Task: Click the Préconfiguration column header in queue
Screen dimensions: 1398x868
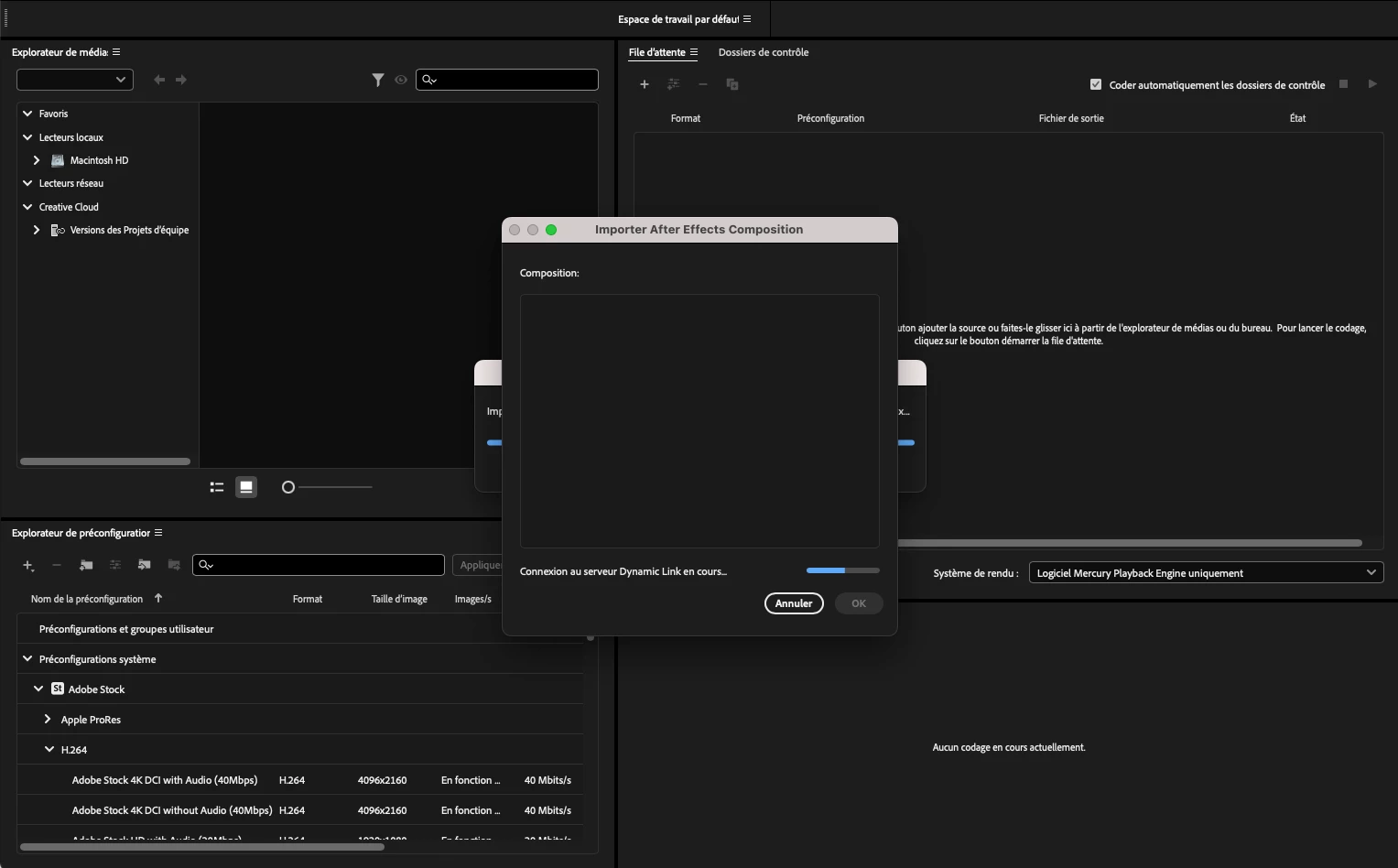Action: coord(830,118)
